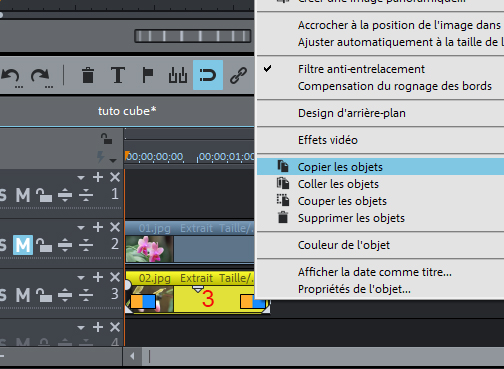Open the Title editor (T icon)
This screenshot has height=369, width=504.
pos(118,75)
